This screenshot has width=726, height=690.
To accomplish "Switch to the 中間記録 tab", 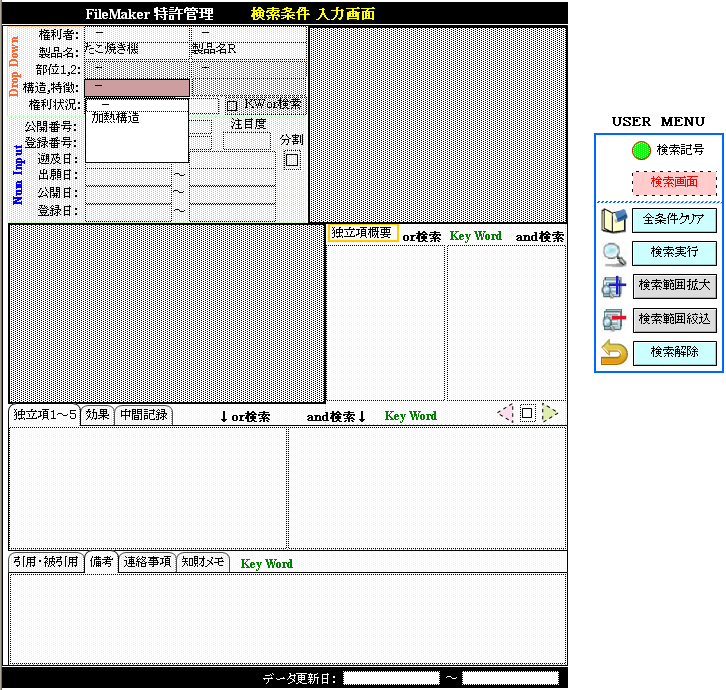I will 144,415.
